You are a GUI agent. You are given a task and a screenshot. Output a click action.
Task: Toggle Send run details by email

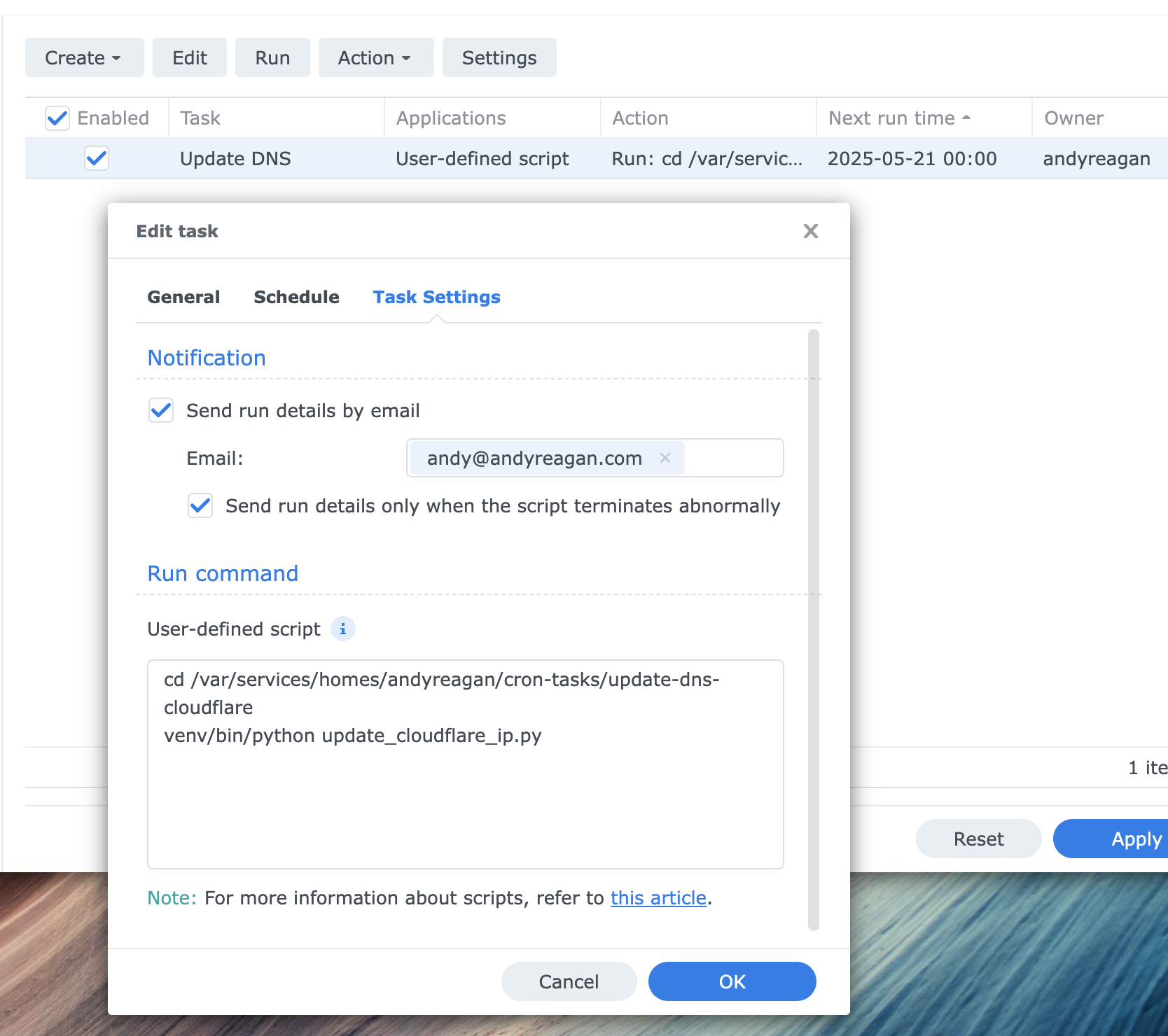click(x=161, y=410)
